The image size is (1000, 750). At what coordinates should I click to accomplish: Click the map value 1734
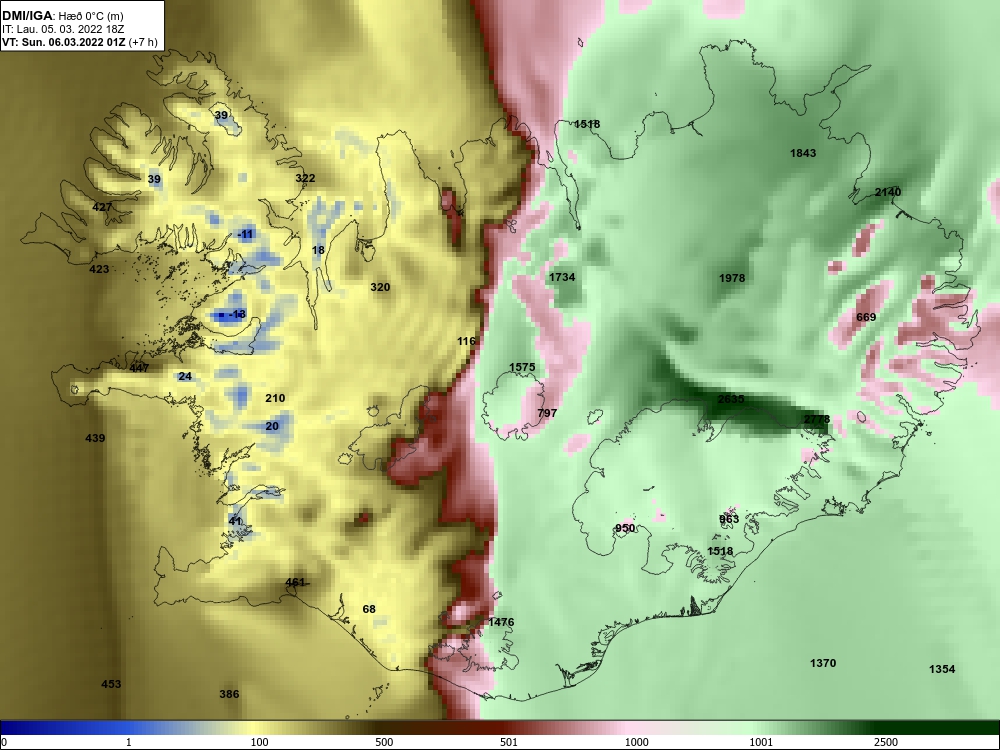click(x=562, y=277)
